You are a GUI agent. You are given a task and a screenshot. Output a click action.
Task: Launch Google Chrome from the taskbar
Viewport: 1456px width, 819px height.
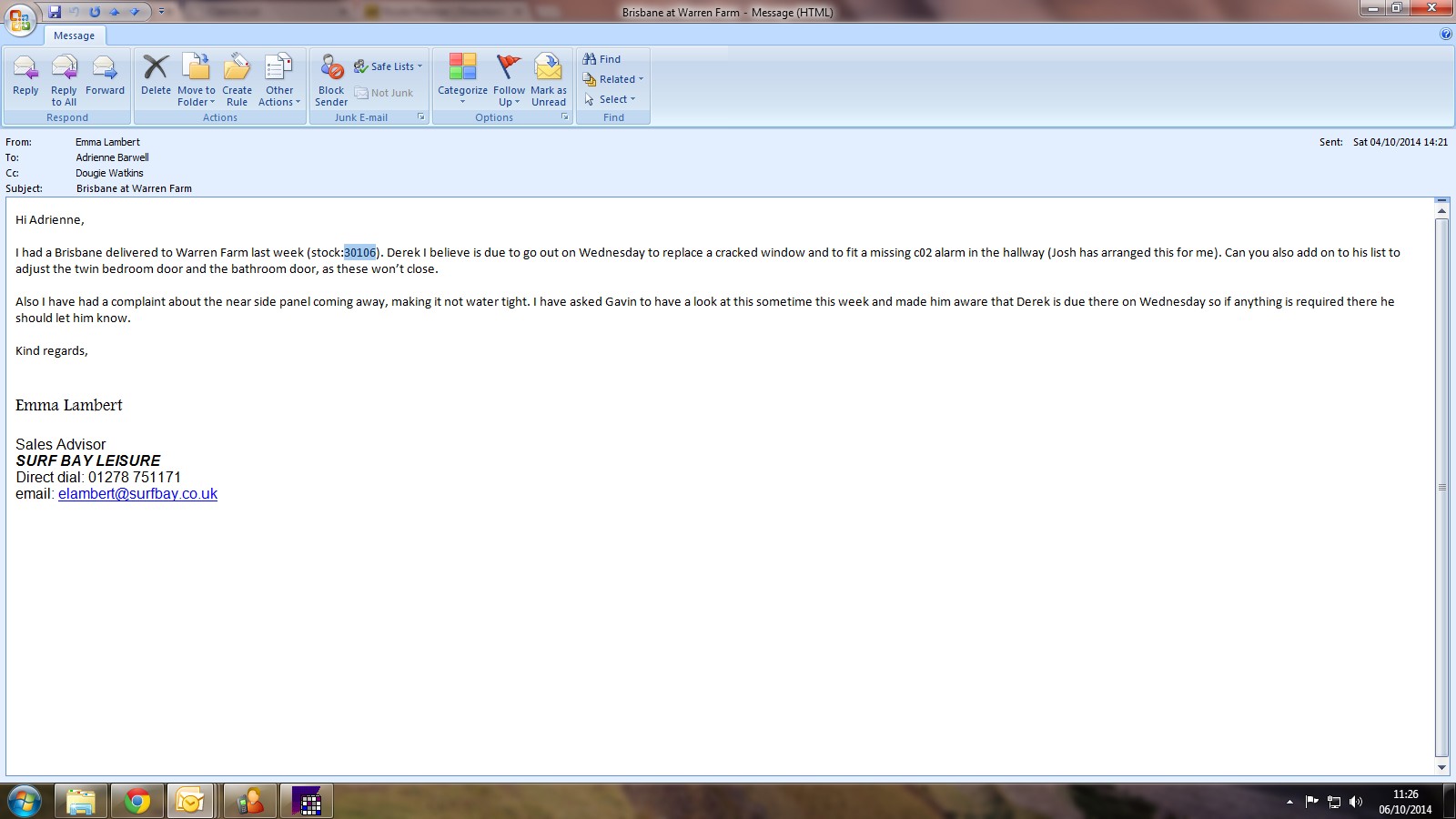[137, 801]
